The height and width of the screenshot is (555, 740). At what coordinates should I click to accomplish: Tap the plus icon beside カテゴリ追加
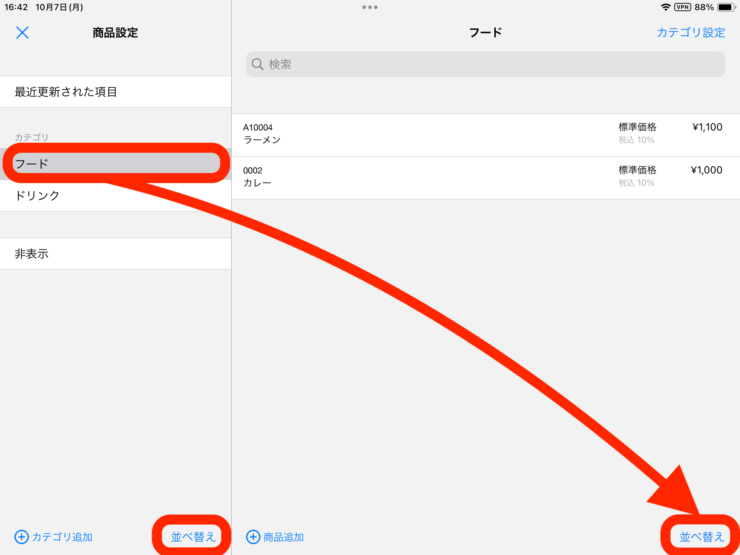[22, 537]
